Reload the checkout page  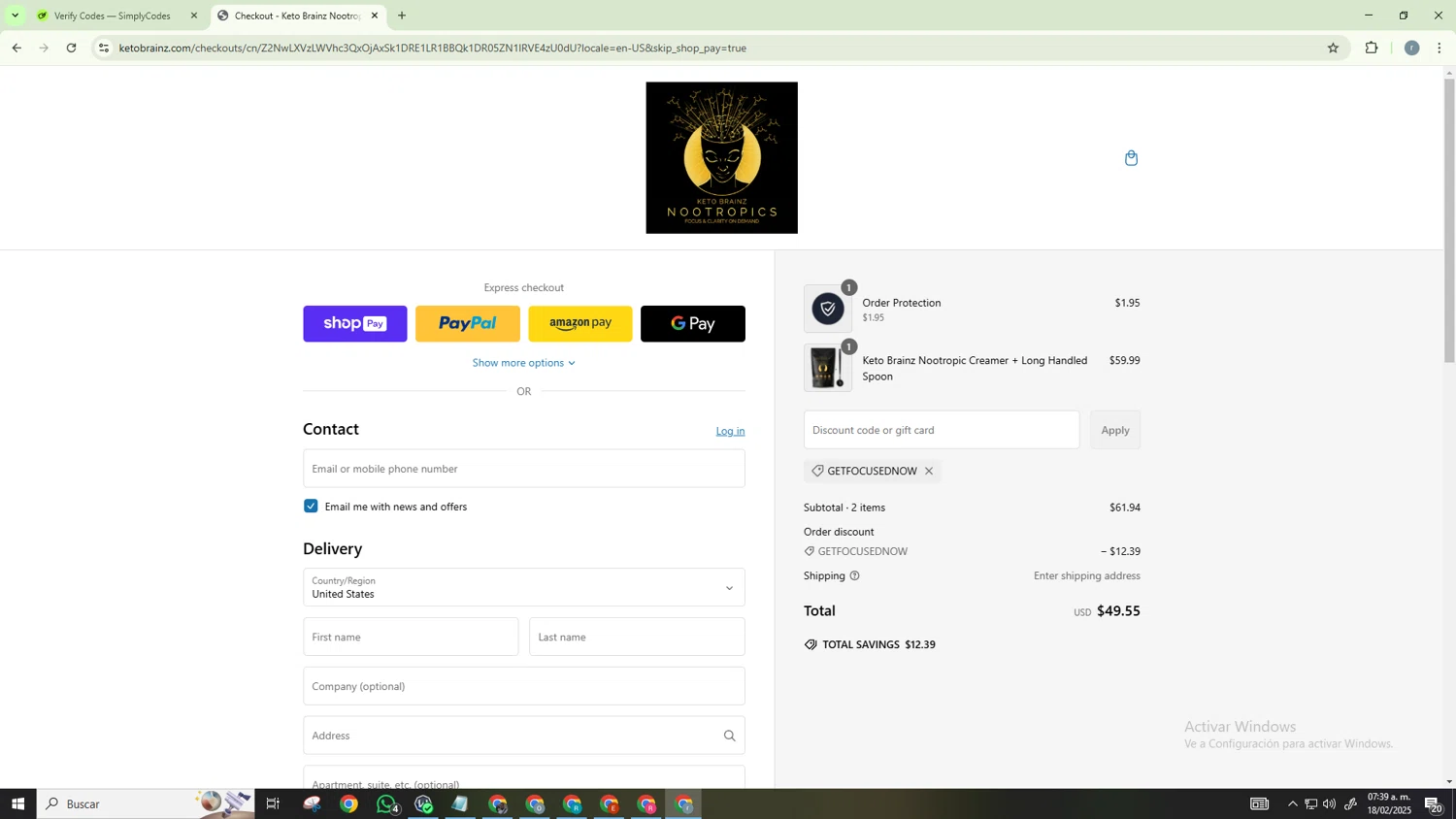(x=71, y=48)
